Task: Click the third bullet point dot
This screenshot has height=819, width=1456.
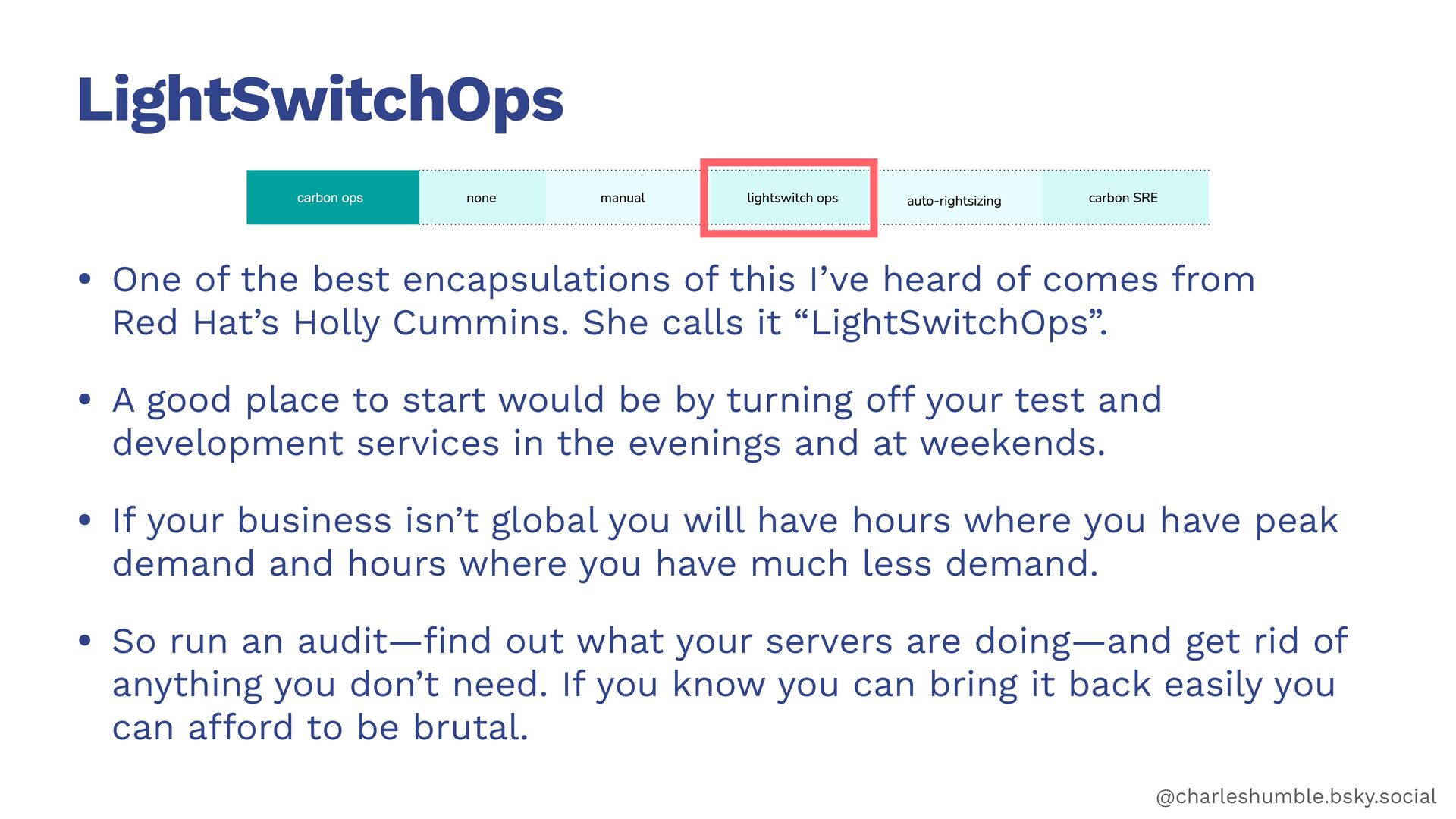Action: 85,520
